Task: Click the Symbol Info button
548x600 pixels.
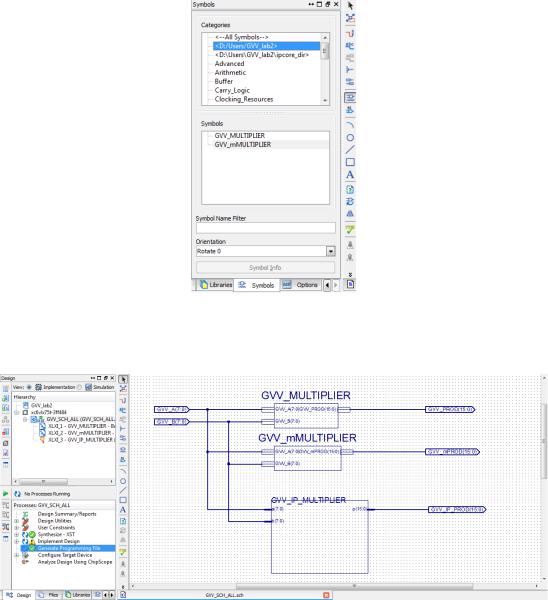Action: (266, 267)
